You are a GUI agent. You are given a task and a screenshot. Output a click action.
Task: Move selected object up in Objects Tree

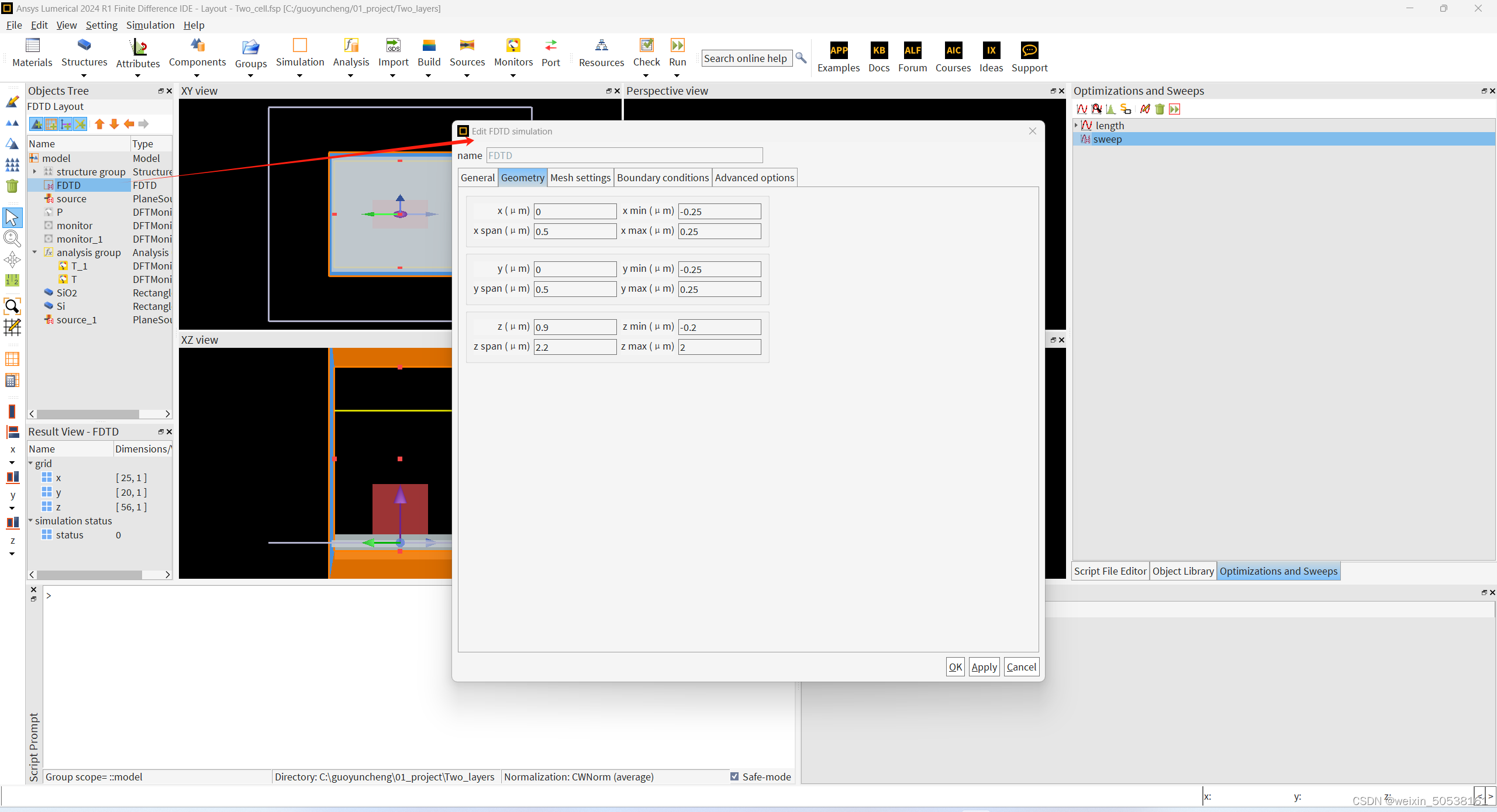pos(99,124)
